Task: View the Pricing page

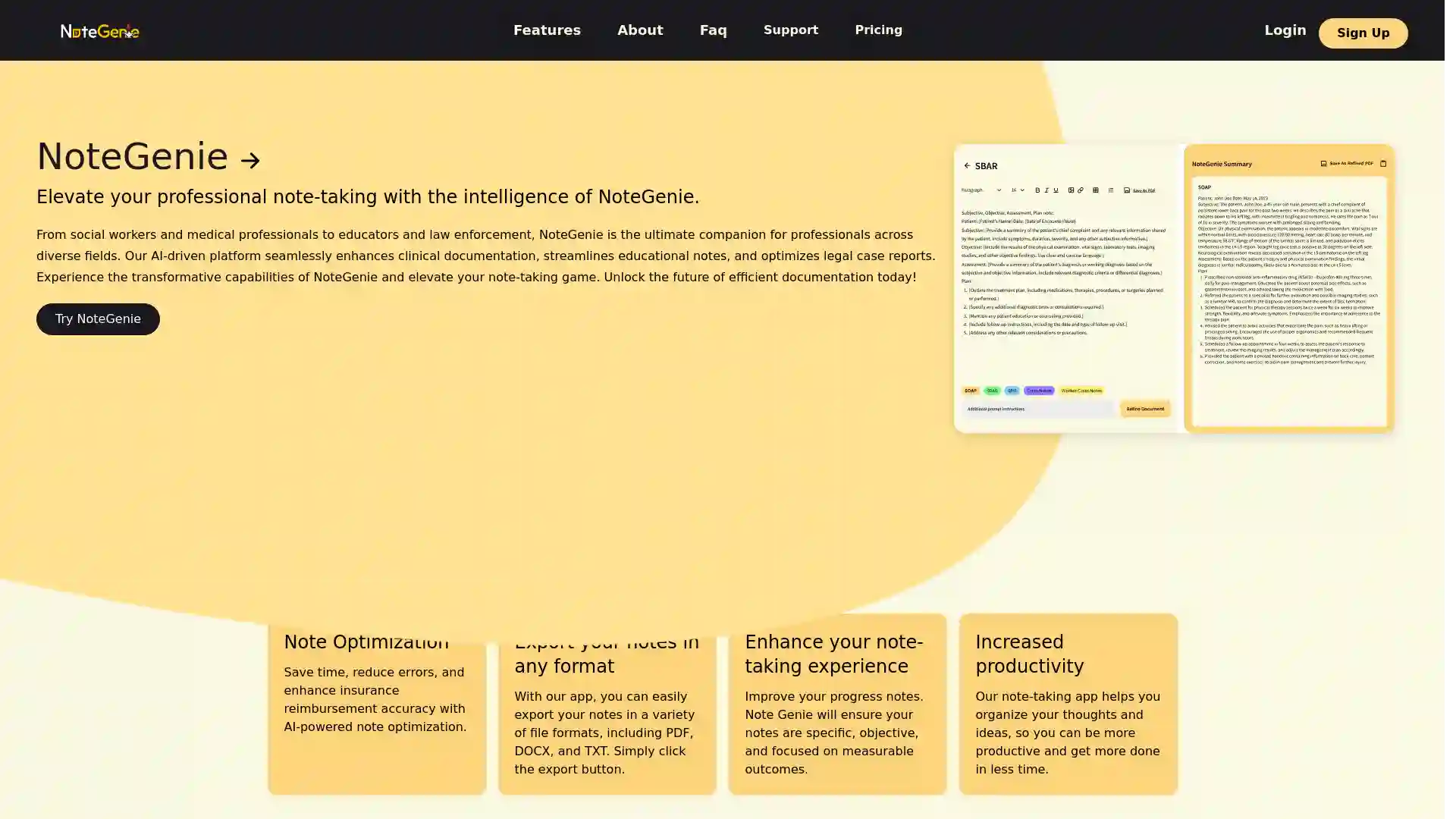Action: [x=879, y=30]
